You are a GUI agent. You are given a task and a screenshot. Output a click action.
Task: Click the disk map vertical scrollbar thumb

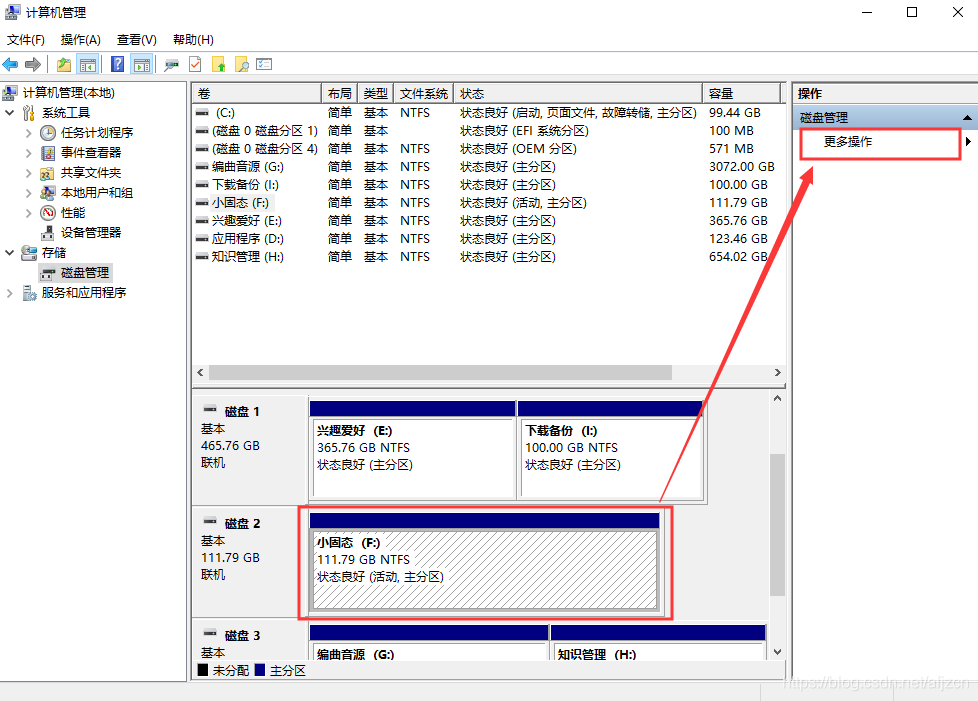coord(777,525)
